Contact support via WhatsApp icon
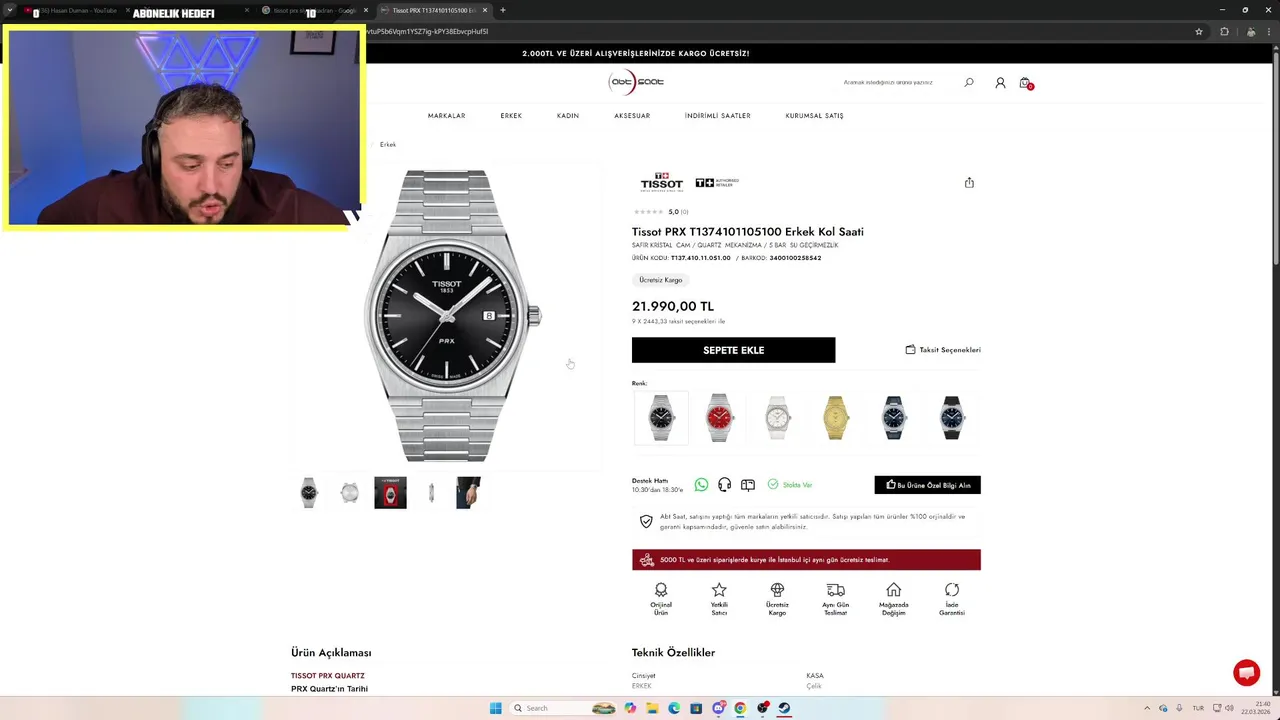The width and height of the screenshot is (1280, 720). (x=701, y=485)
